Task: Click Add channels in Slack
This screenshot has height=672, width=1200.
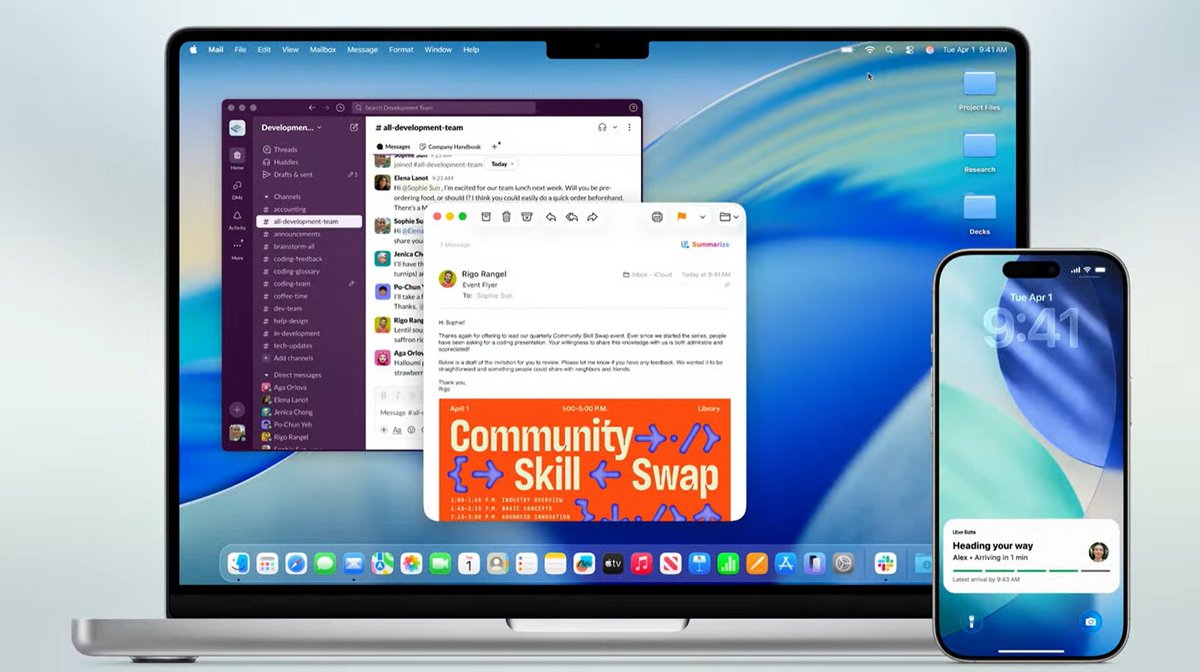Action: pyautogui.click(x=287, y=358)
